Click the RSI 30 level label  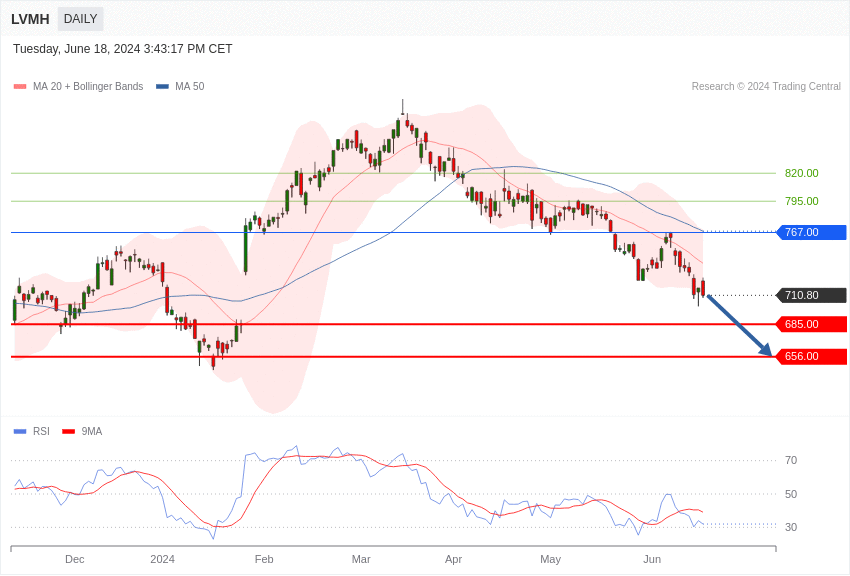791,527
